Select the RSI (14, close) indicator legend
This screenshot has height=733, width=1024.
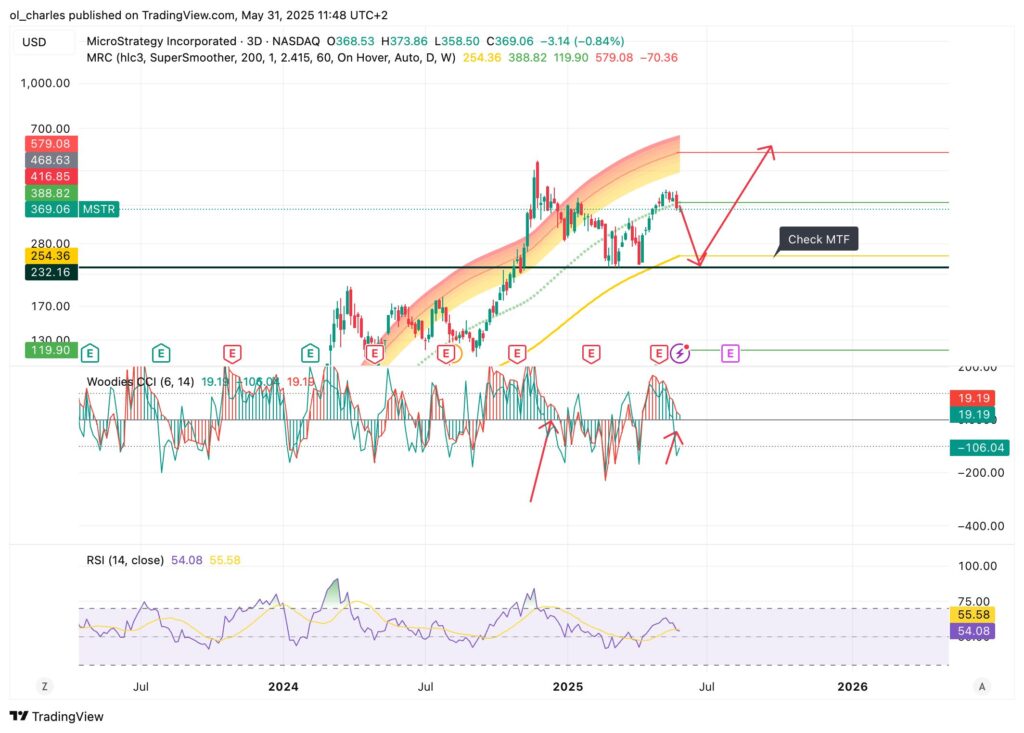click(125, 560)
